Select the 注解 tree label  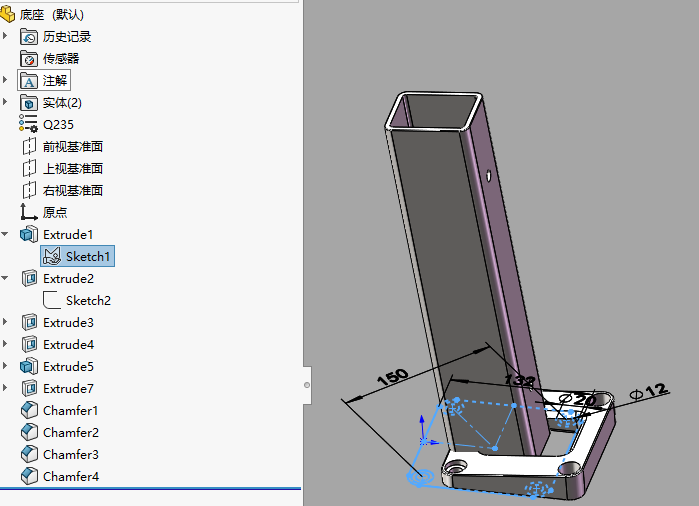(55, 81)
